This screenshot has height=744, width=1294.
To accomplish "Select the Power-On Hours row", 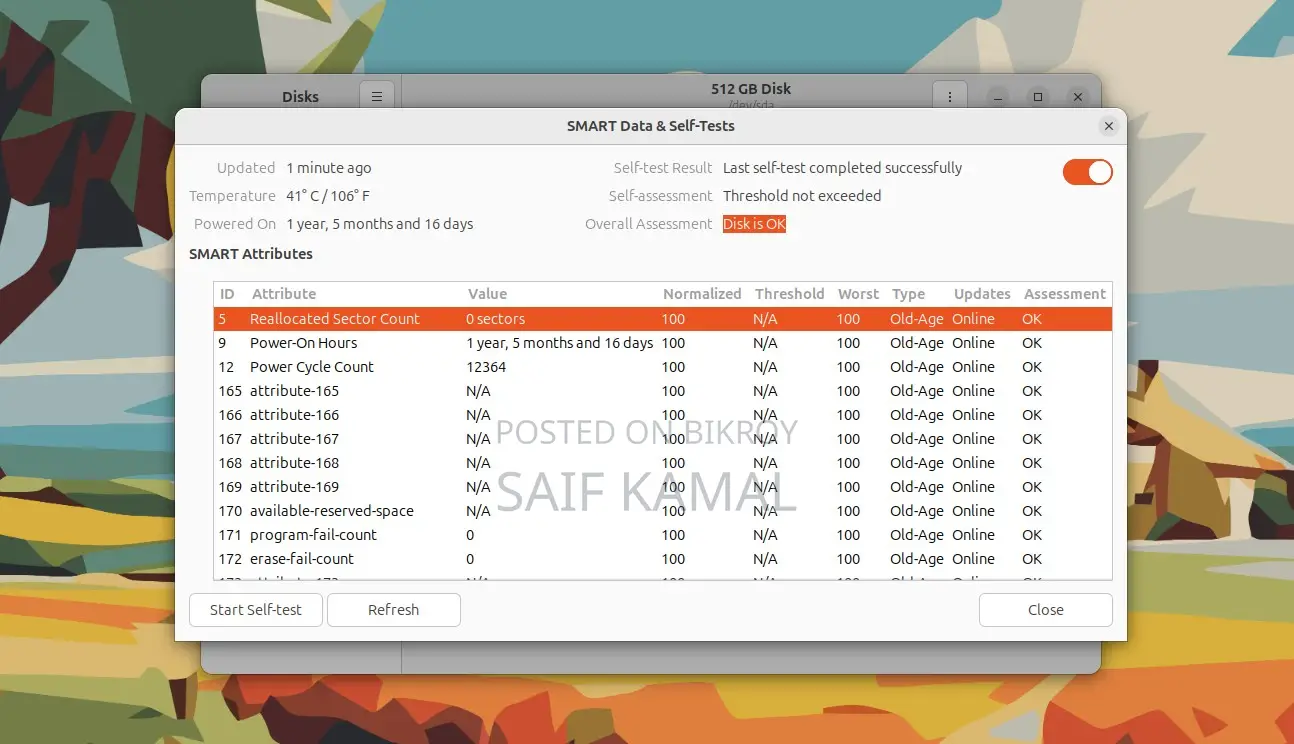I will [663, 343].
